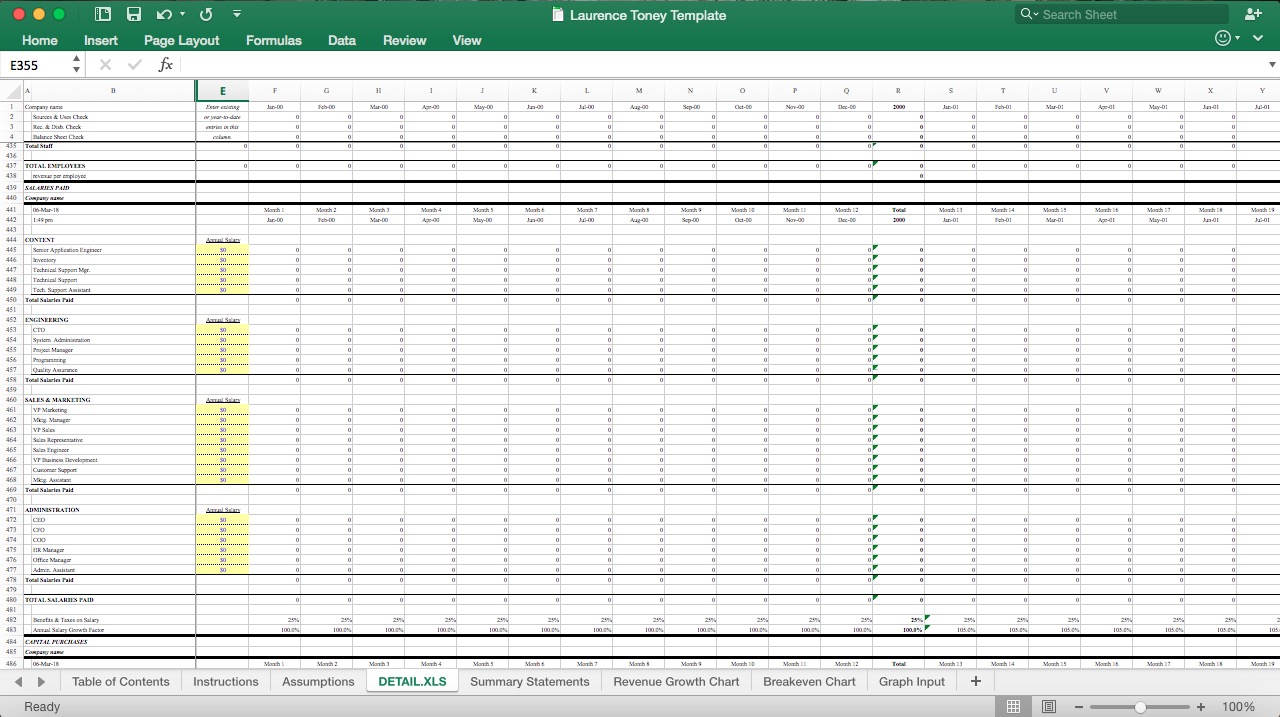1280x717 pixels.
Task: Open the Quick Access Toolbar customize dropdown
Action: (237, 14)
